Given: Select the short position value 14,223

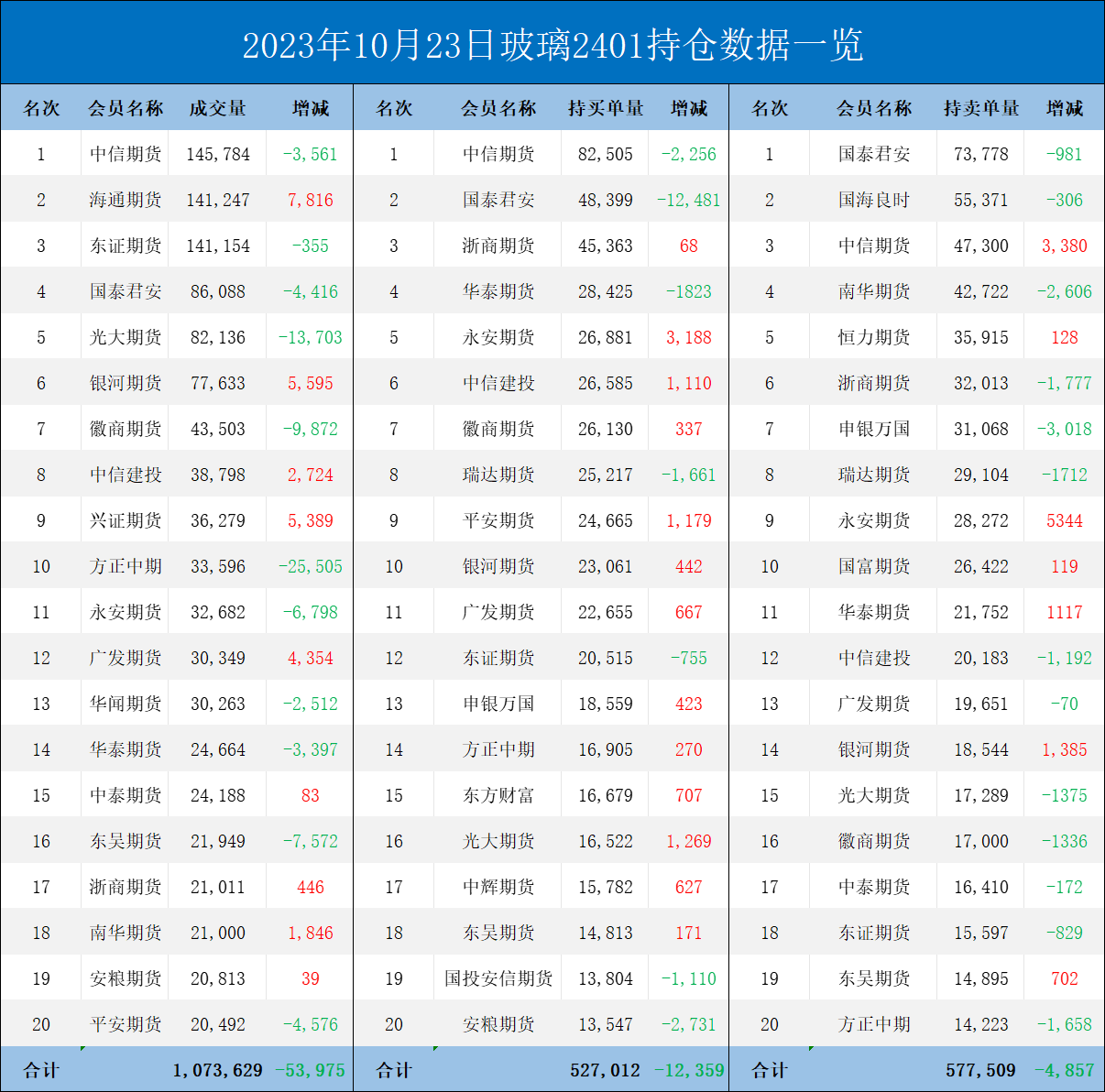Looking at the screenshot, I should click(981, 1024).
